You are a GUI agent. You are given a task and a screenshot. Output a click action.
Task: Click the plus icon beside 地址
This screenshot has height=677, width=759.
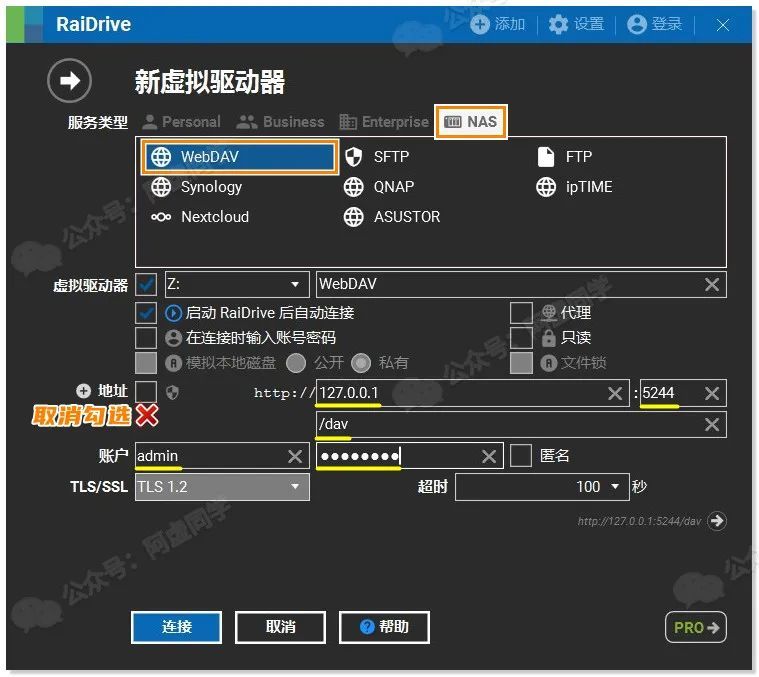83,391
